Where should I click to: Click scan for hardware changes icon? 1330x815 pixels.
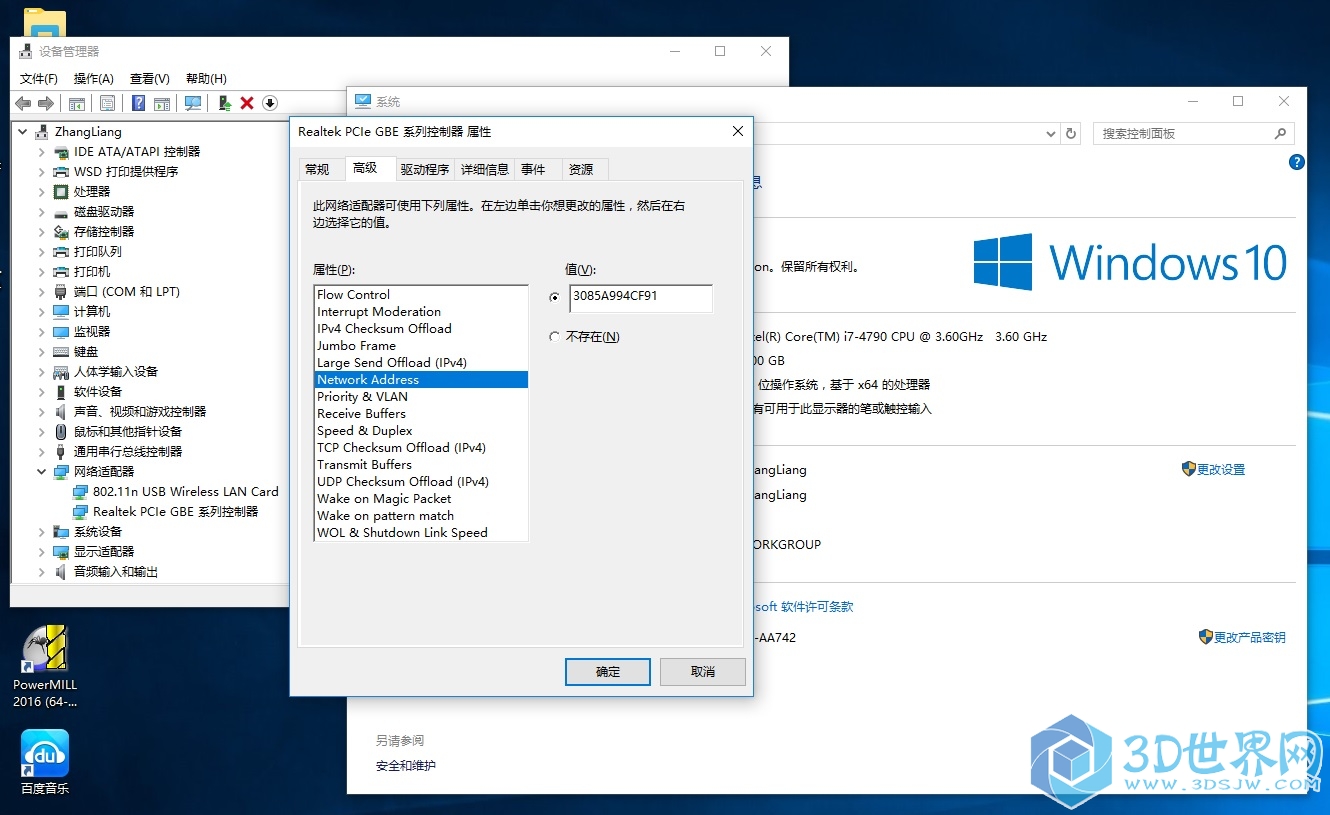coord(193,103)
